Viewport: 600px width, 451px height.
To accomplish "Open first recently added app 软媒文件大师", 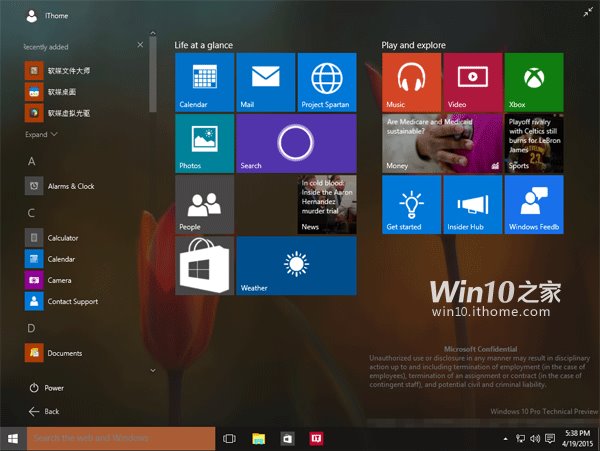I will pyautogui.click(x=57, y=70).
